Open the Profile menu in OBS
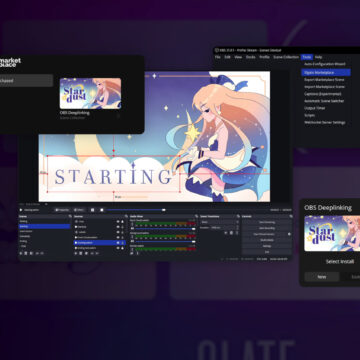 point(264,57)
